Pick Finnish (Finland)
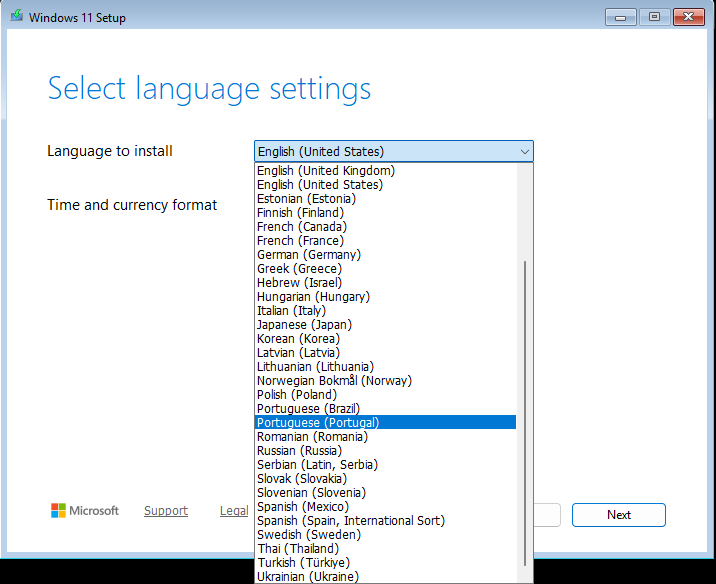 [x=385, y=213]
